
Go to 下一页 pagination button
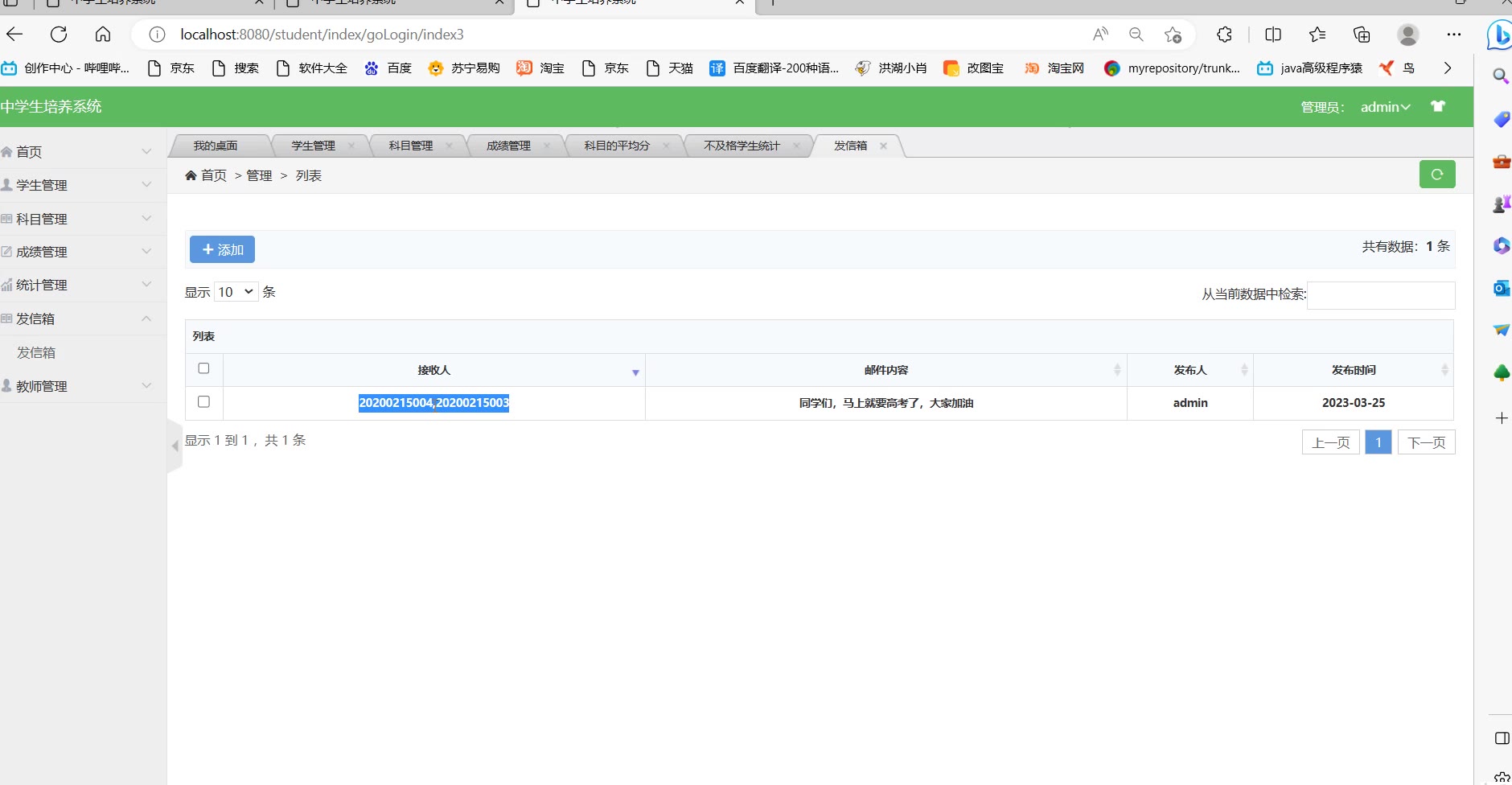(1426, 442)
